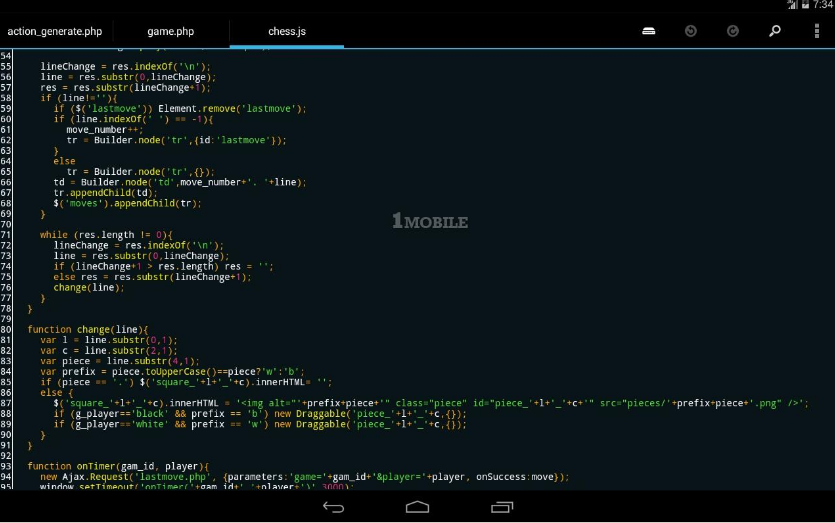Viewport: 835px width, 523px height.
Task: Switch to the game.php tab
Action: coord(171,31)
